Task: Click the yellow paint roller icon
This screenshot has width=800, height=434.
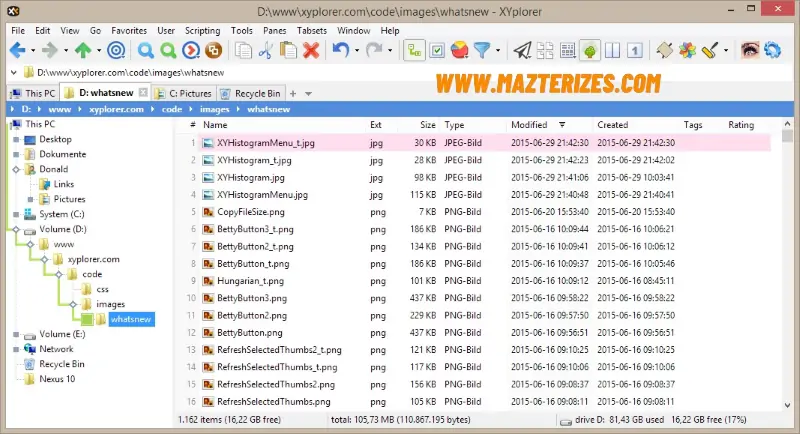Action: pos(710,50)
